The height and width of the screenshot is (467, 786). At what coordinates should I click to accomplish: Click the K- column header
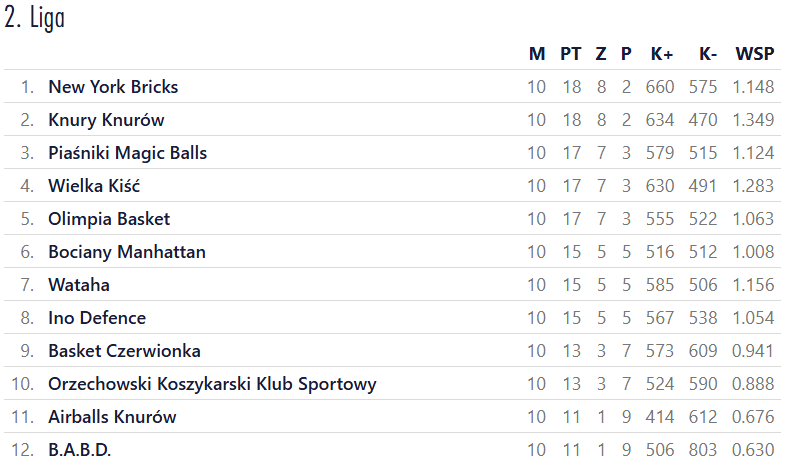[708, 54]
